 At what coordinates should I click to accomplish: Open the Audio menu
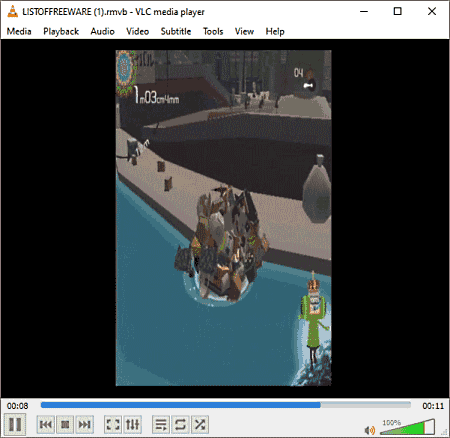pos(102,31)
